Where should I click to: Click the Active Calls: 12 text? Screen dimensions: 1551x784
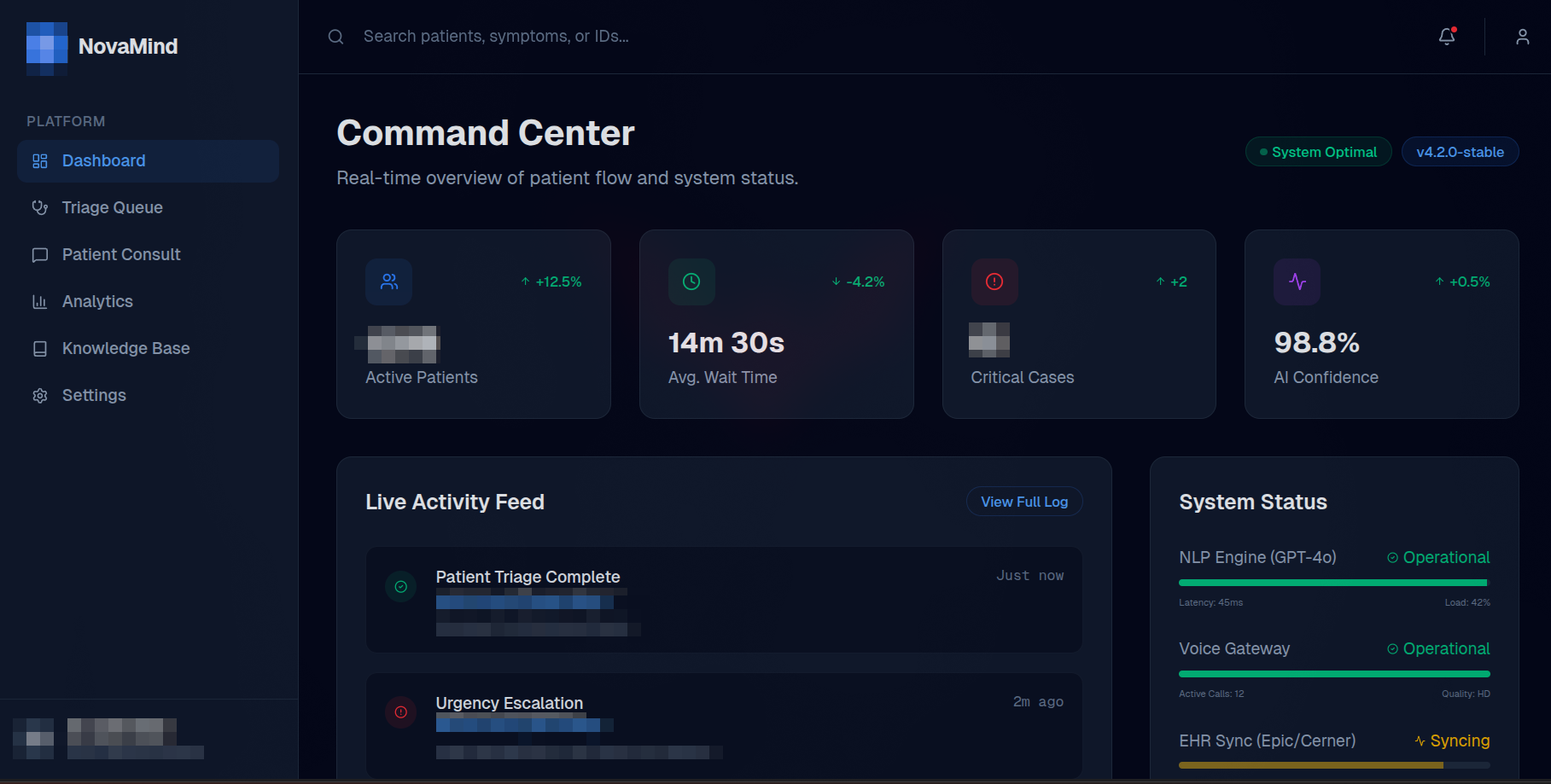1211,694
